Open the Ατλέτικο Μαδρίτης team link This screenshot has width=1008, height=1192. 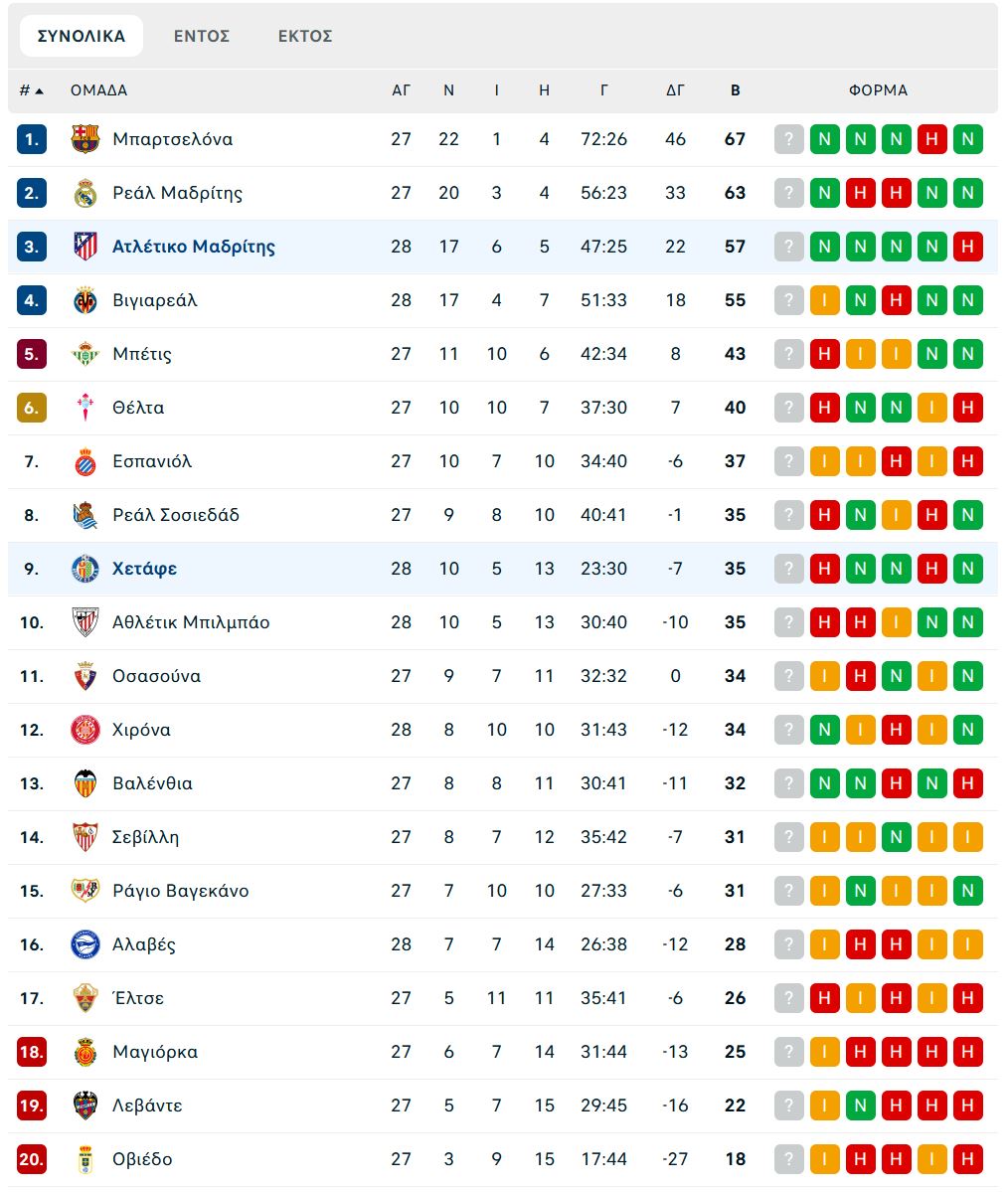tap(194, 247)
